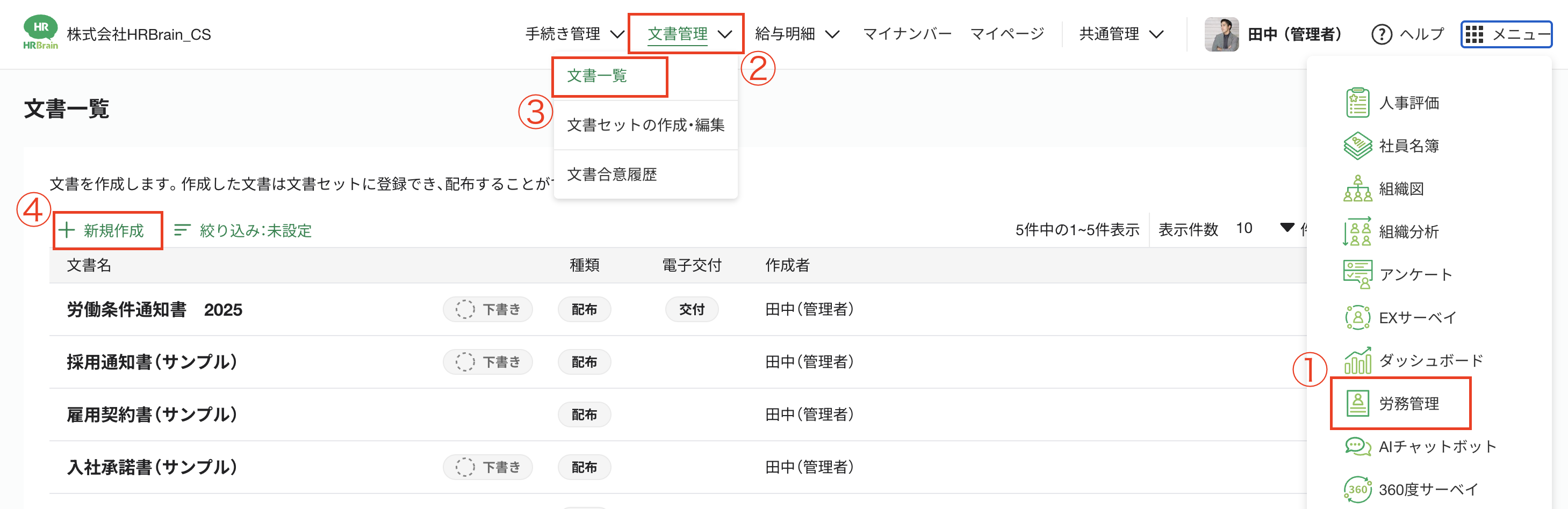
Task: Expand the 手続き管理 dropdown
Action: (574, 34)
